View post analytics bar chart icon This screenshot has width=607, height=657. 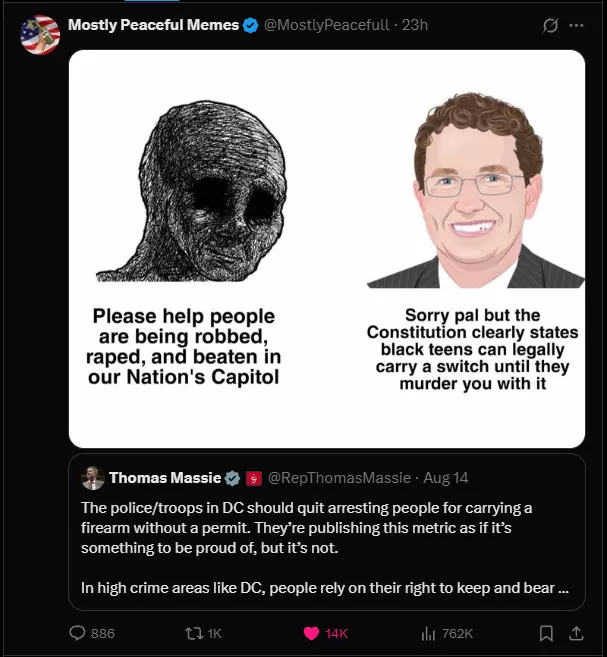click(428, 633)
